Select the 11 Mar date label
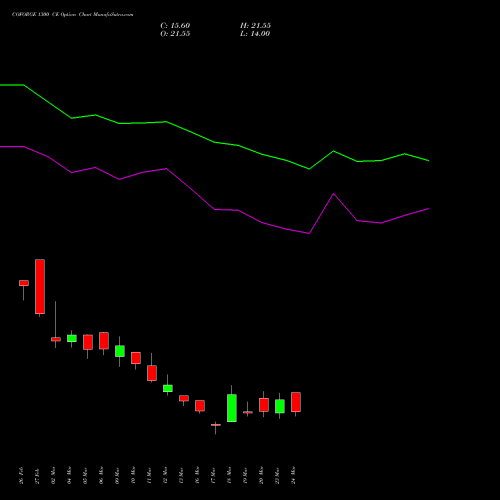 point(149,476)
